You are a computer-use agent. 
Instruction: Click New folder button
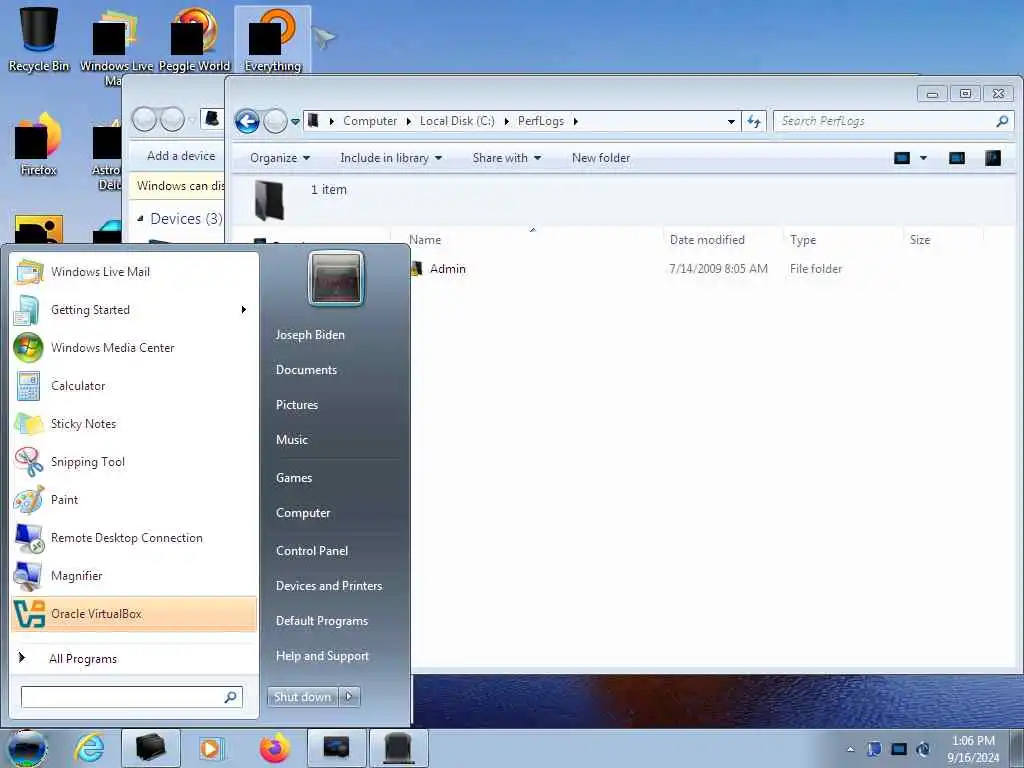tap(601, 158)
